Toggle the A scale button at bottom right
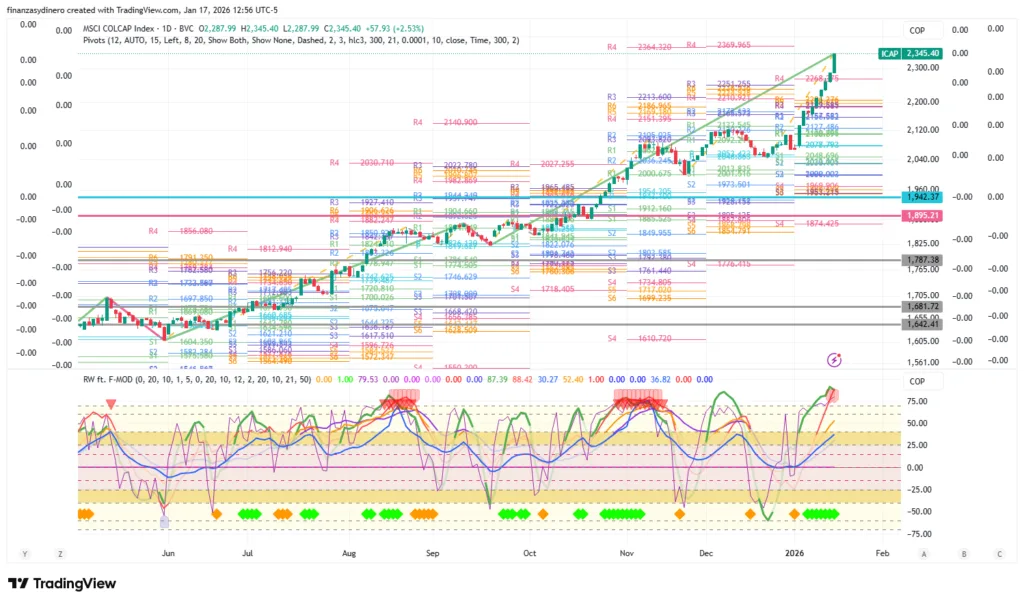This screenshot has height=604, width=1024. coord(924,553)
